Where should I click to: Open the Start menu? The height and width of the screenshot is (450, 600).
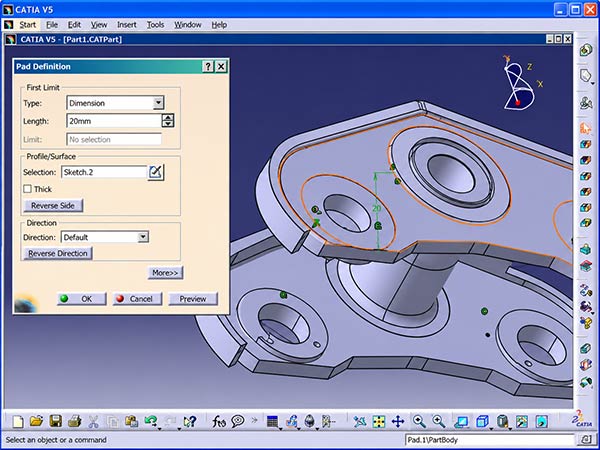click(x=28, y=25)
